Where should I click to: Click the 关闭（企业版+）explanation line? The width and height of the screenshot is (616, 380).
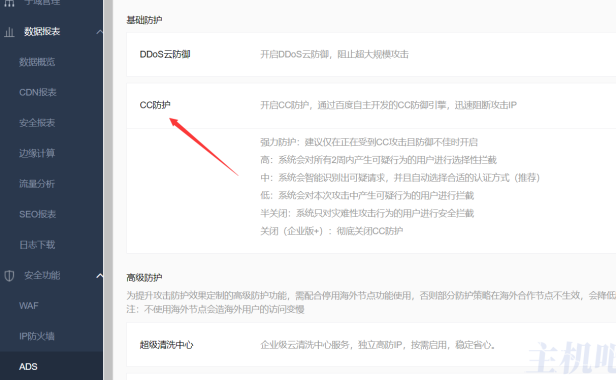pos(332,231)
